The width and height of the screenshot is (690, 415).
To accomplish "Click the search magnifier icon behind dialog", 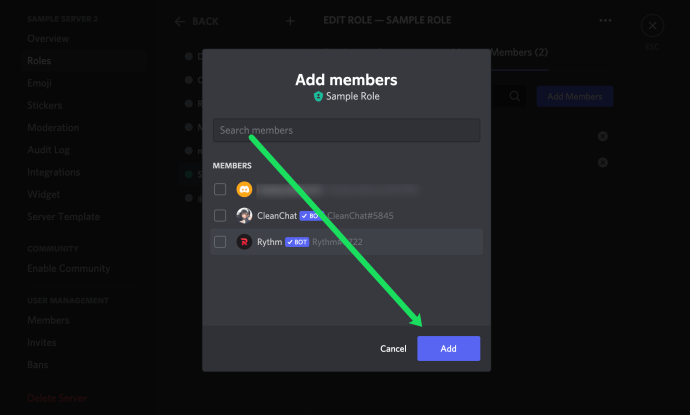I will pyautogui.click(x=514, y=96).
